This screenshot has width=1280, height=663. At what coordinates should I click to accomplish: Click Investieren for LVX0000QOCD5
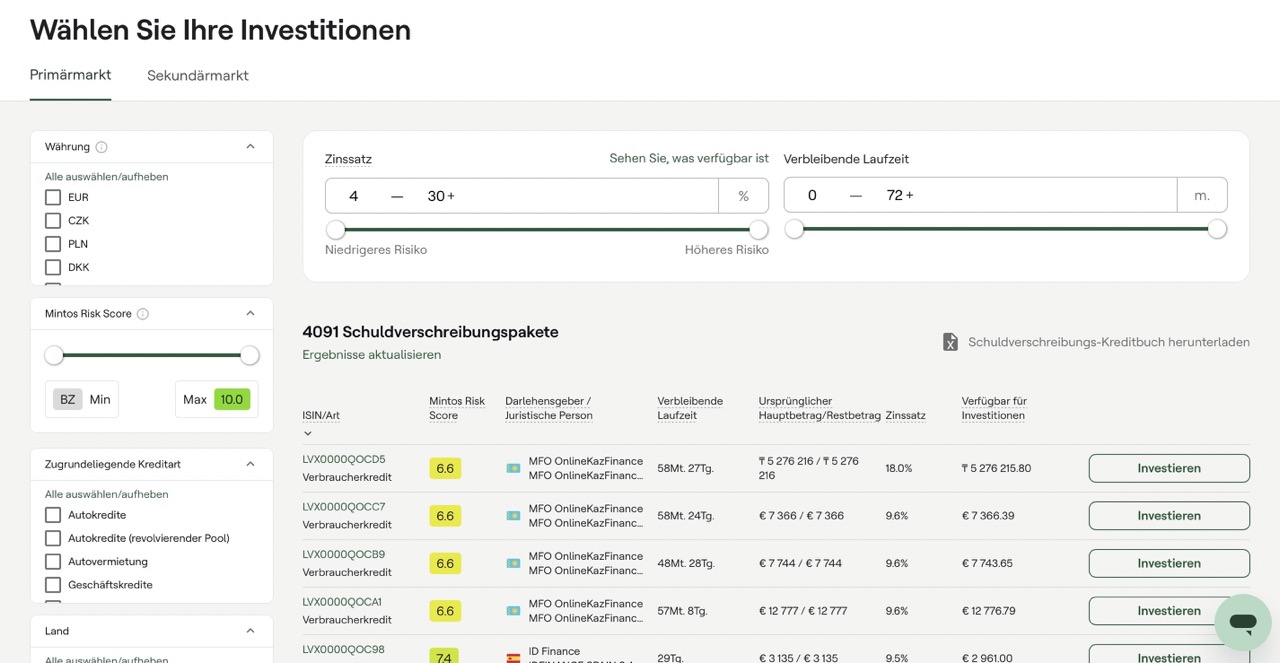1168,468
